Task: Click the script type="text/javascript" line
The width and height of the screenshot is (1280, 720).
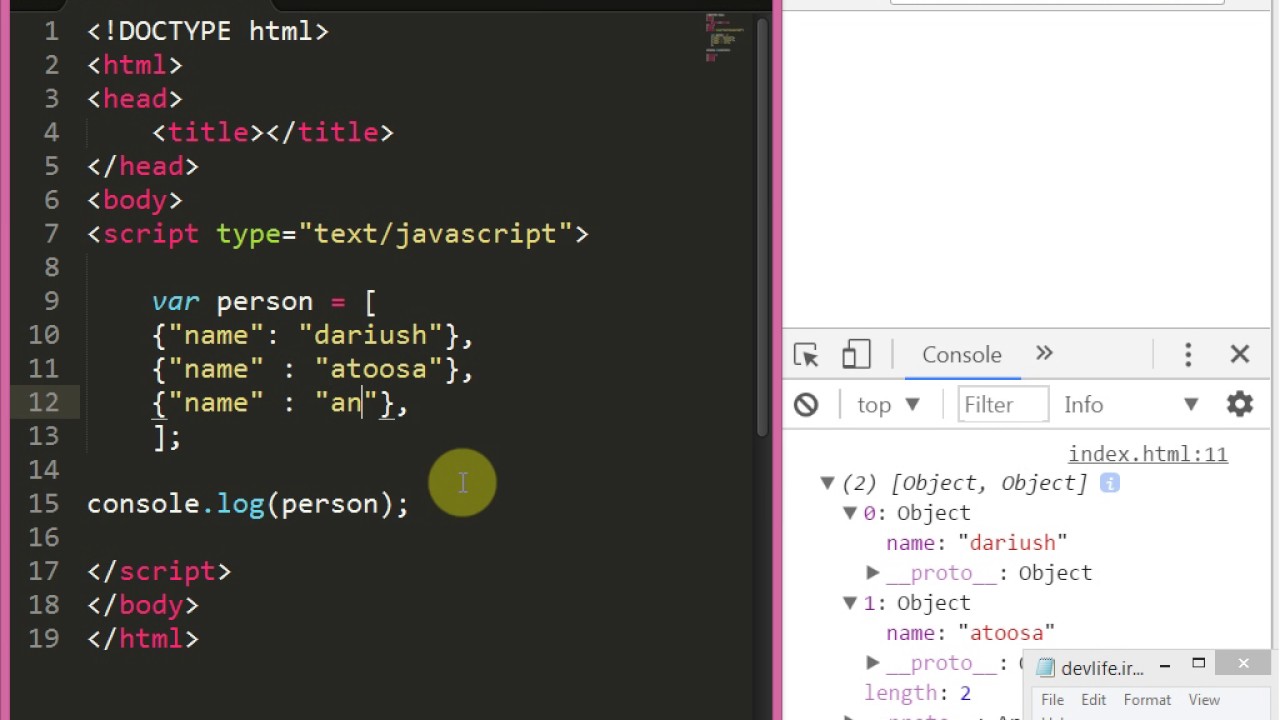Action: tap(338, 234)
